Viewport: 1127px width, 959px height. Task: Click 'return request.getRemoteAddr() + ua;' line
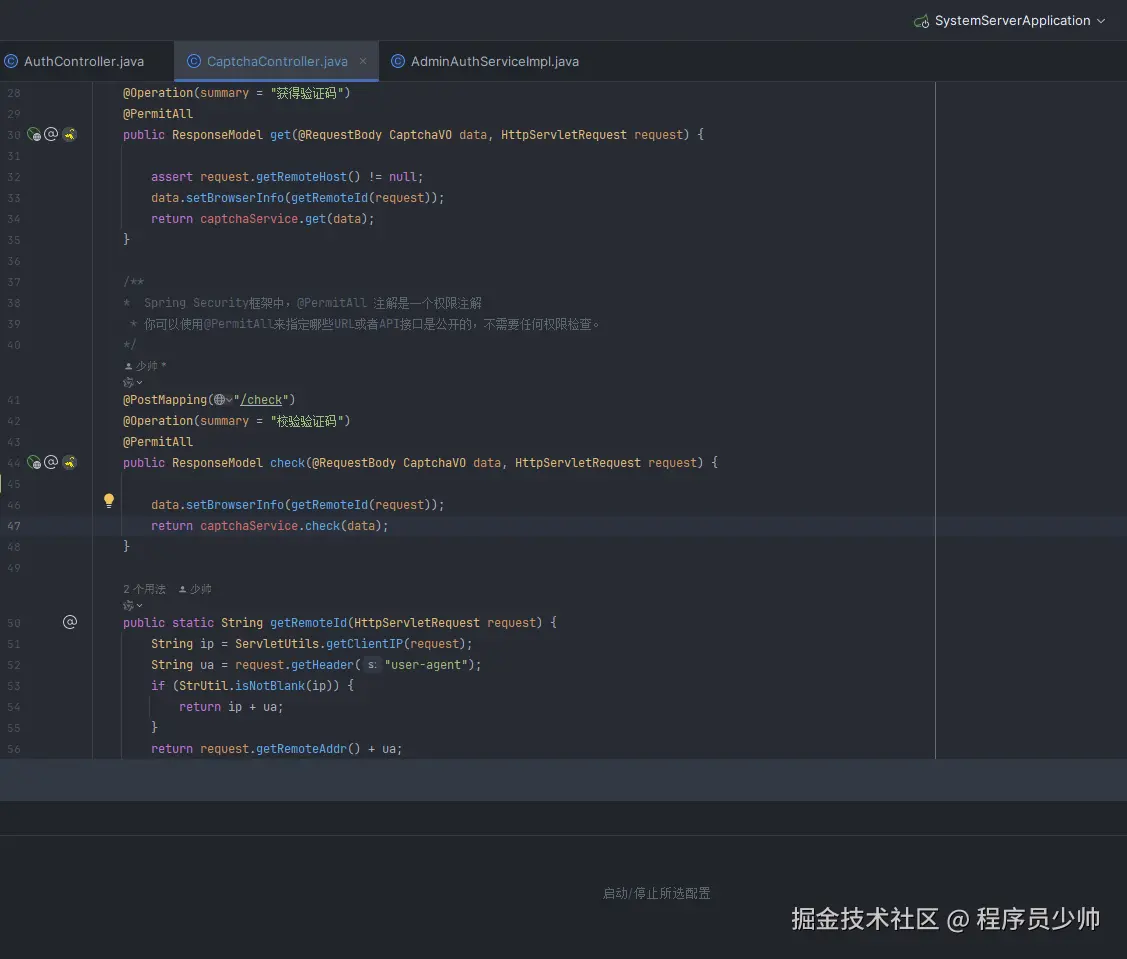click(x=276, y=748)
